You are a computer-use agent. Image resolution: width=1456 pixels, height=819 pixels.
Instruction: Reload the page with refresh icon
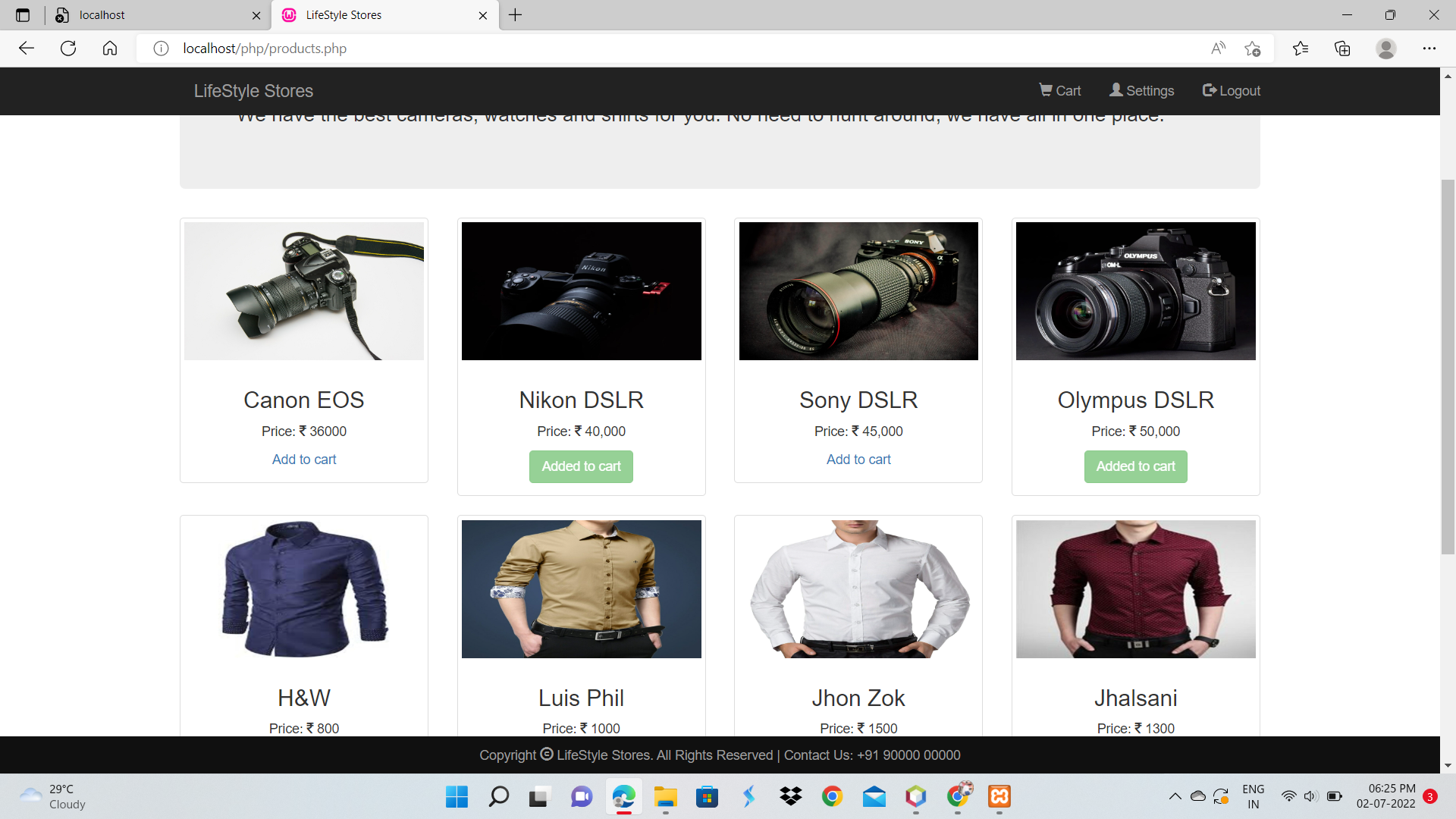click(x=68, y=49)
